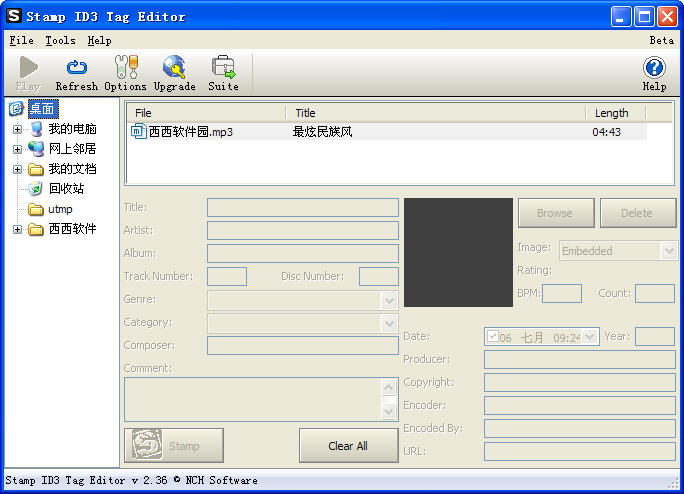The height and width of the screenshot is (494, 684).
Task: Click the 西西软件 folder icon
Action: click(x=36, y=229)
